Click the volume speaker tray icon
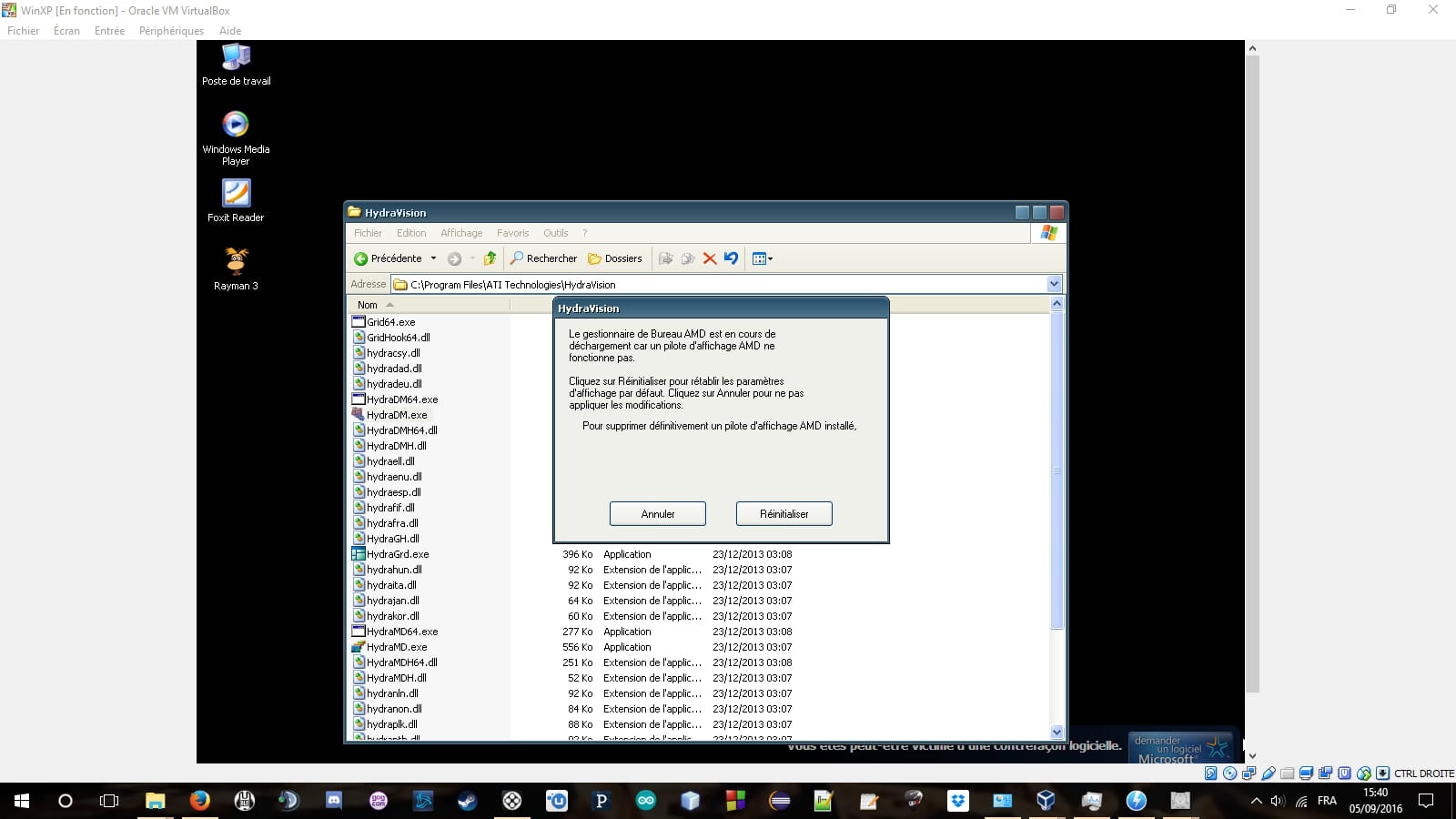This screenshot has width=1456, height=819. point(1278,801)
